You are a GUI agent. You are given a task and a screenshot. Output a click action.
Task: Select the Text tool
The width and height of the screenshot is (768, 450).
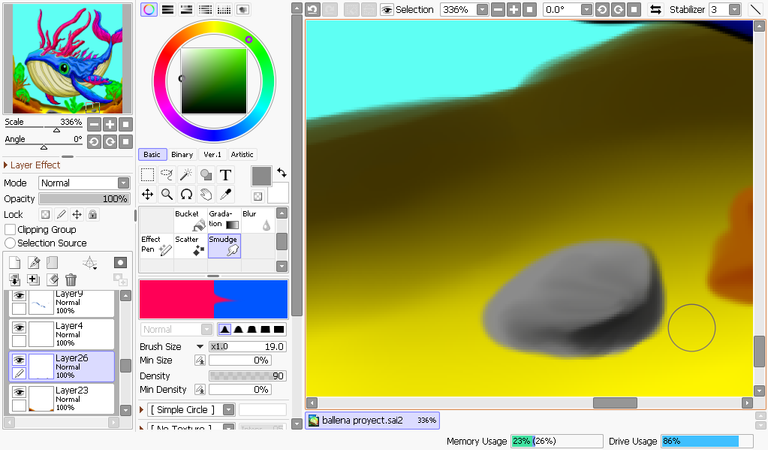coord(225,175)
